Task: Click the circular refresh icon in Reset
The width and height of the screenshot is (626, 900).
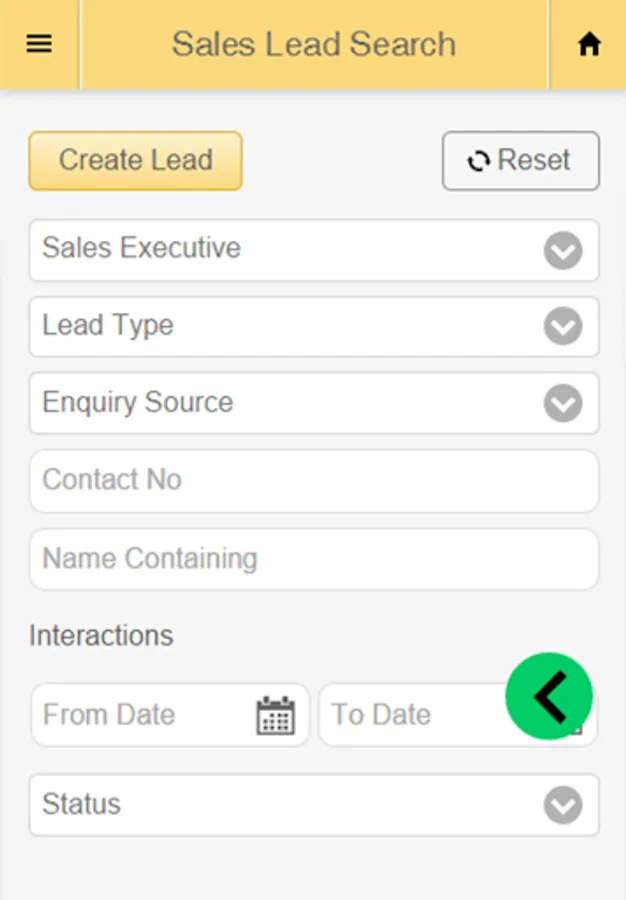Action: point(479,161)
